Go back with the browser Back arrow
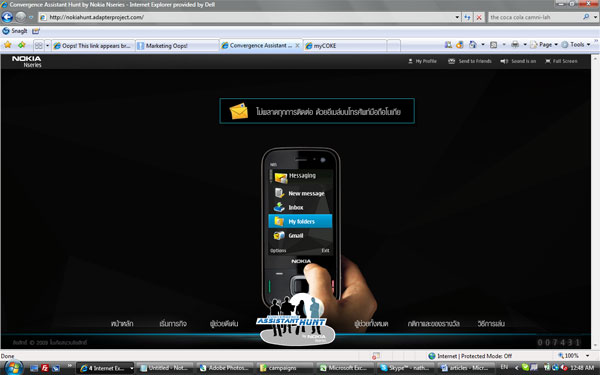The width and height of the screenshot is (600, 375). 7,17
